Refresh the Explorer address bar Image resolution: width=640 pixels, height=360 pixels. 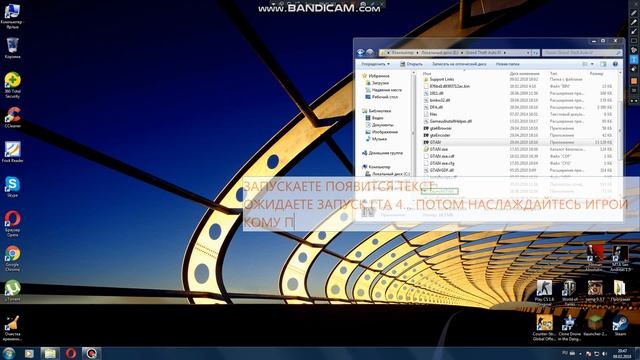coord(536,53)
